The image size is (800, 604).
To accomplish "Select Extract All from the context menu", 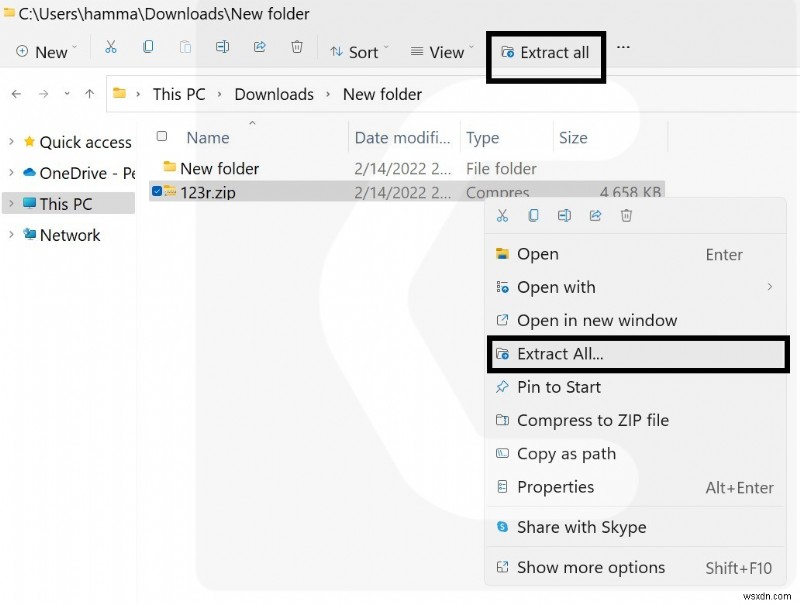I will pos(560,354).
